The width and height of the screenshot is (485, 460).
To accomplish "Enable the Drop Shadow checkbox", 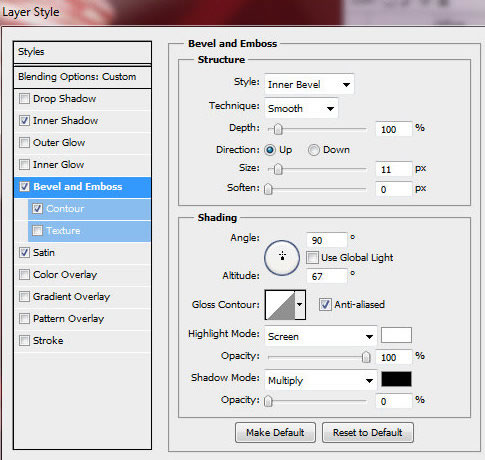I will 24,99.
